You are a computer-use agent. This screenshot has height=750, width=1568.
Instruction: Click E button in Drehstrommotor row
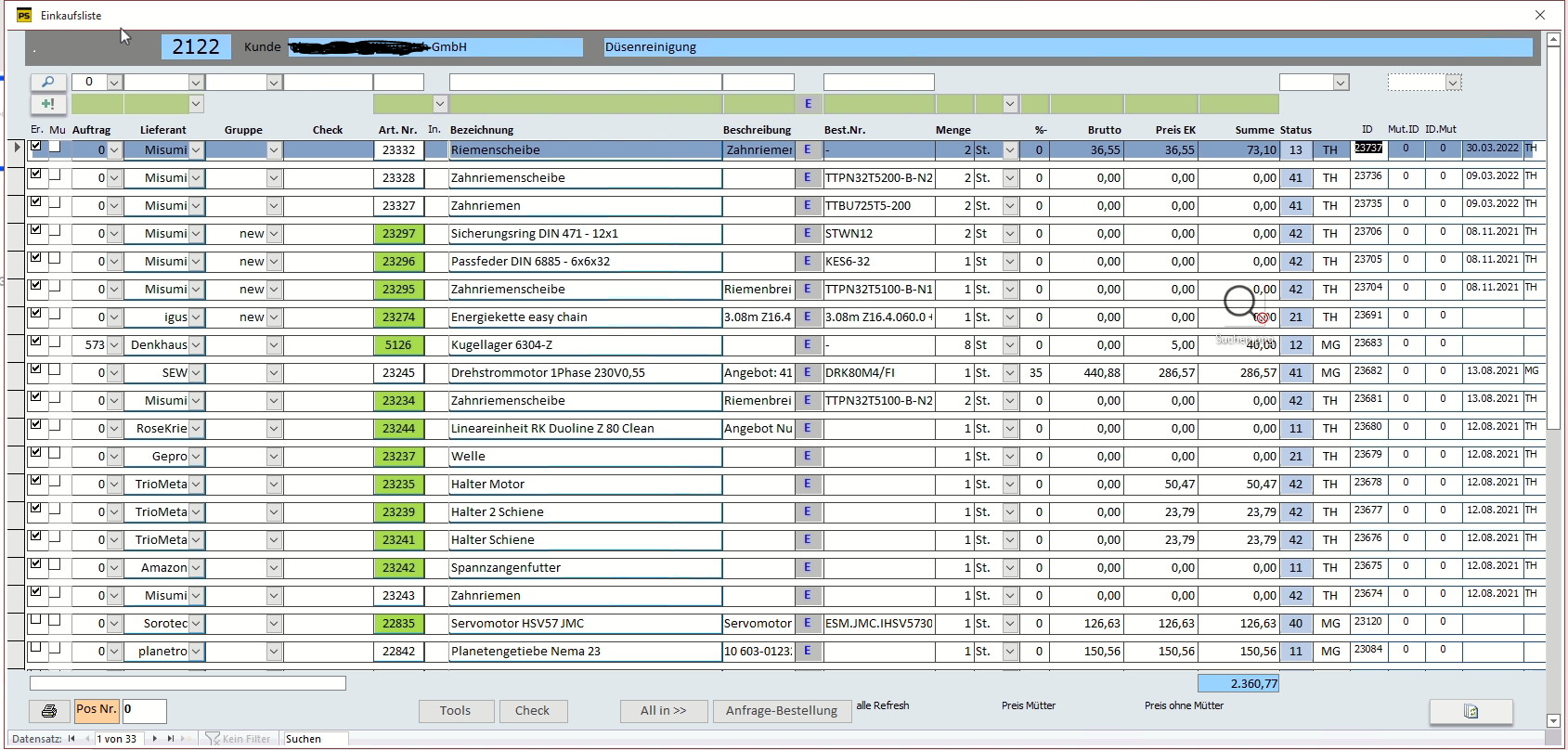[808, 372]
